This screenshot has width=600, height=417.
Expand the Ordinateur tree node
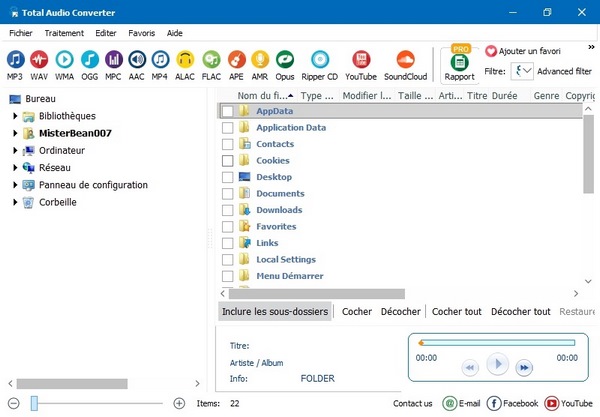click(15, 150)
